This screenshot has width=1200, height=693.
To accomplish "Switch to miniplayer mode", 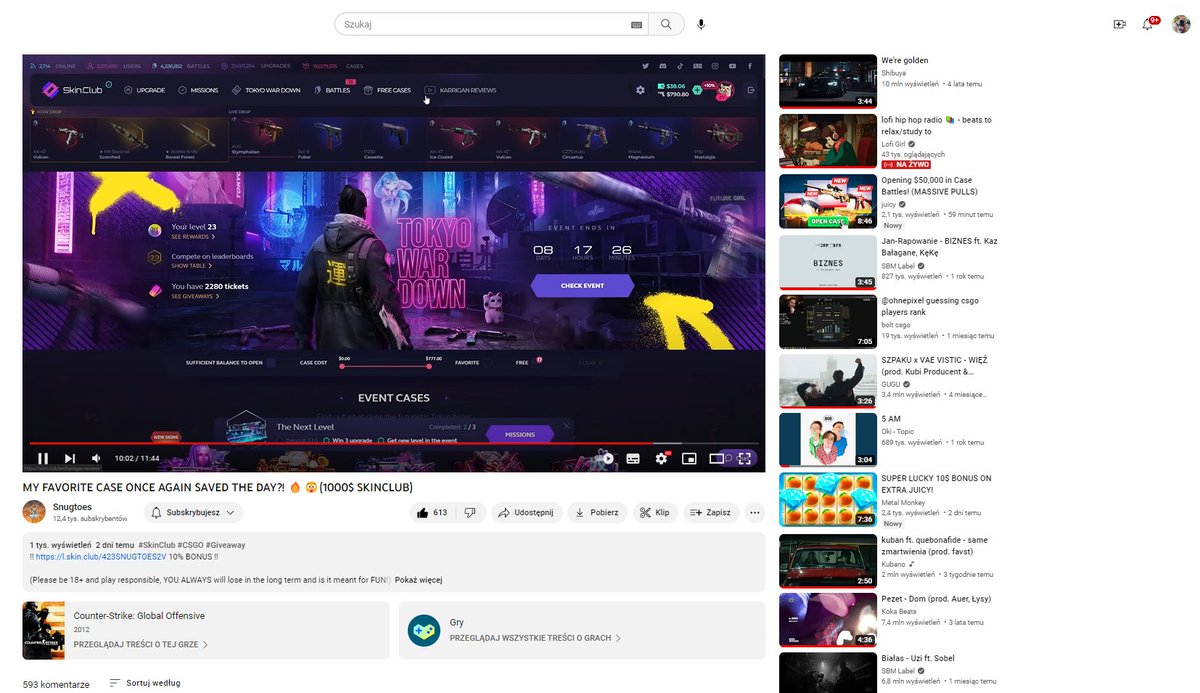I will click(x=689, y=458).
